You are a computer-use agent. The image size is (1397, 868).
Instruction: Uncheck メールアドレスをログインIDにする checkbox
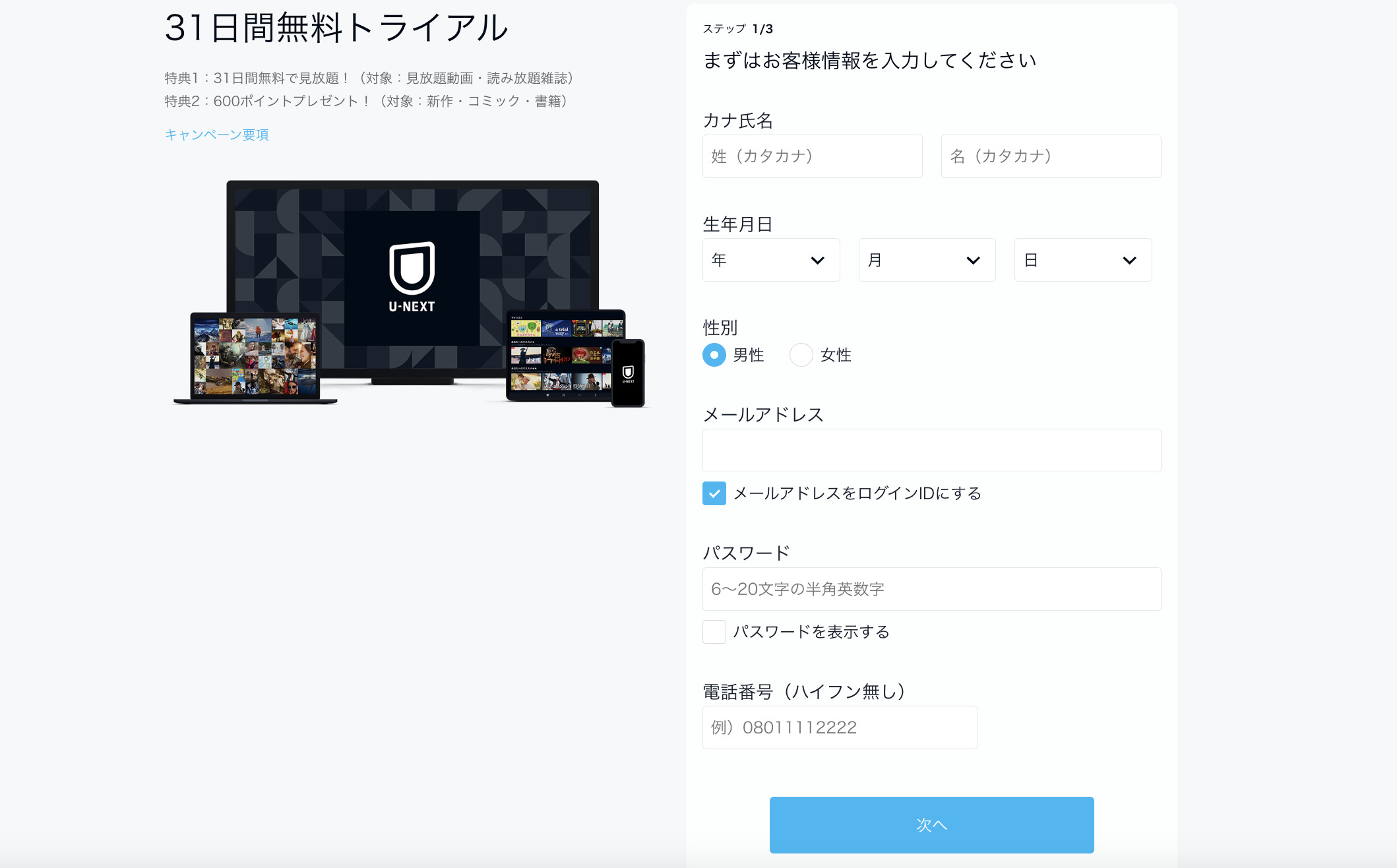714,493
